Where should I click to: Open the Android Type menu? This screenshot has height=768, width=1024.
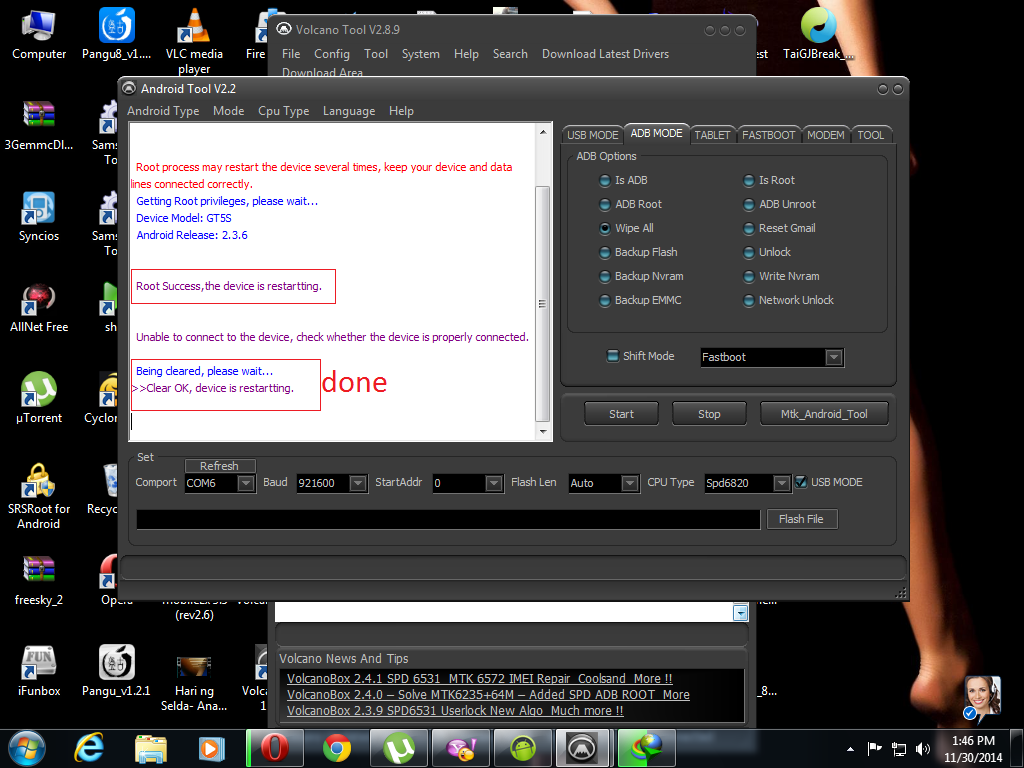pos(163,111)
